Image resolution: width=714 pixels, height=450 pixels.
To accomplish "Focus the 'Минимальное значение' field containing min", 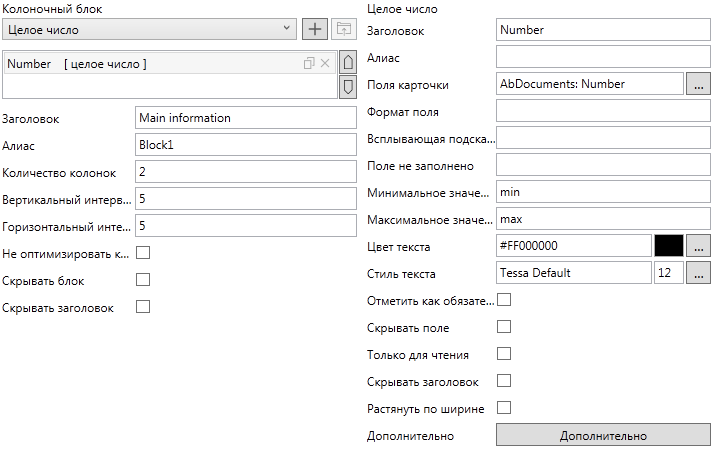I will 603,191.
